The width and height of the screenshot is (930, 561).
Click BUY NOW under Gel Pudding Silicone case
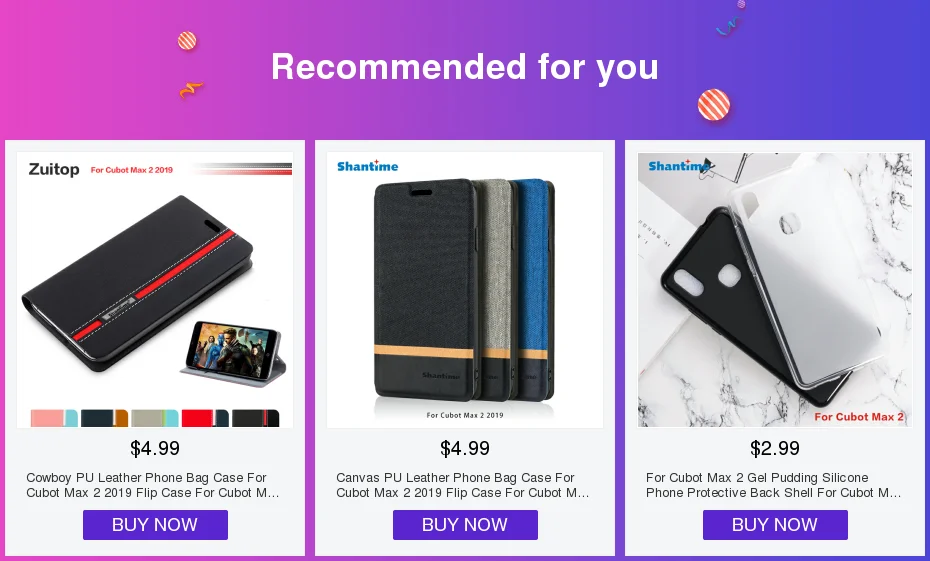coord(775,525)
